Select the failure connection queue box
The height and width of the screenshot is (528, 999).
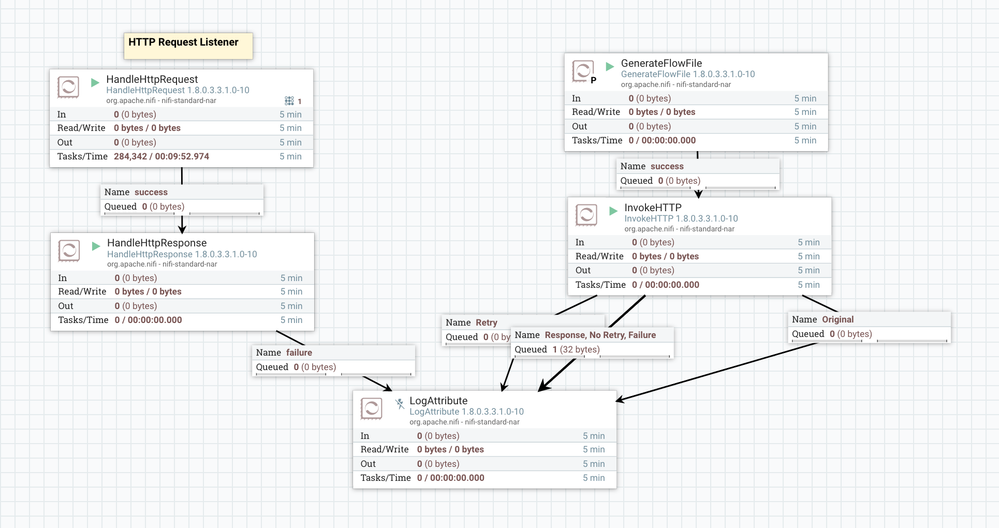[x=334, y=360]
